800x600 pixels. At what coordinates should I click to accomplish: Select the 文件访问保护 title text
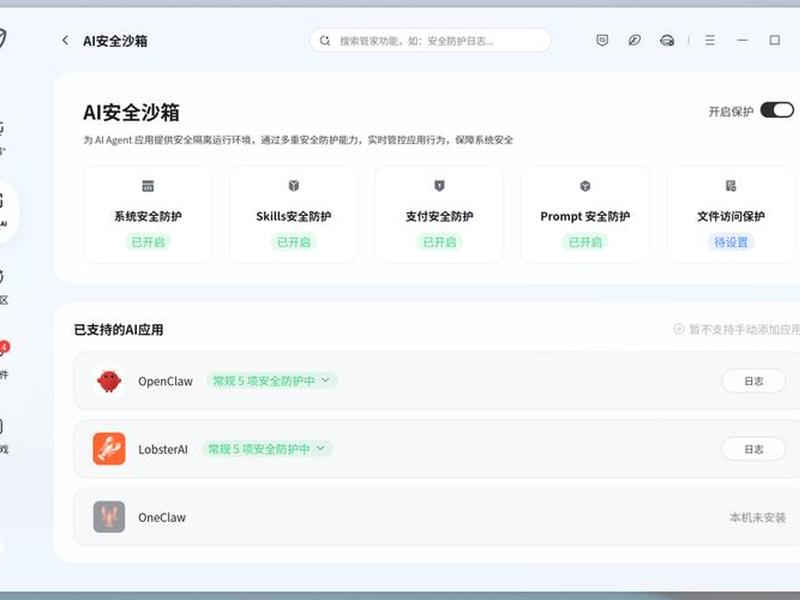coord(731,216)
